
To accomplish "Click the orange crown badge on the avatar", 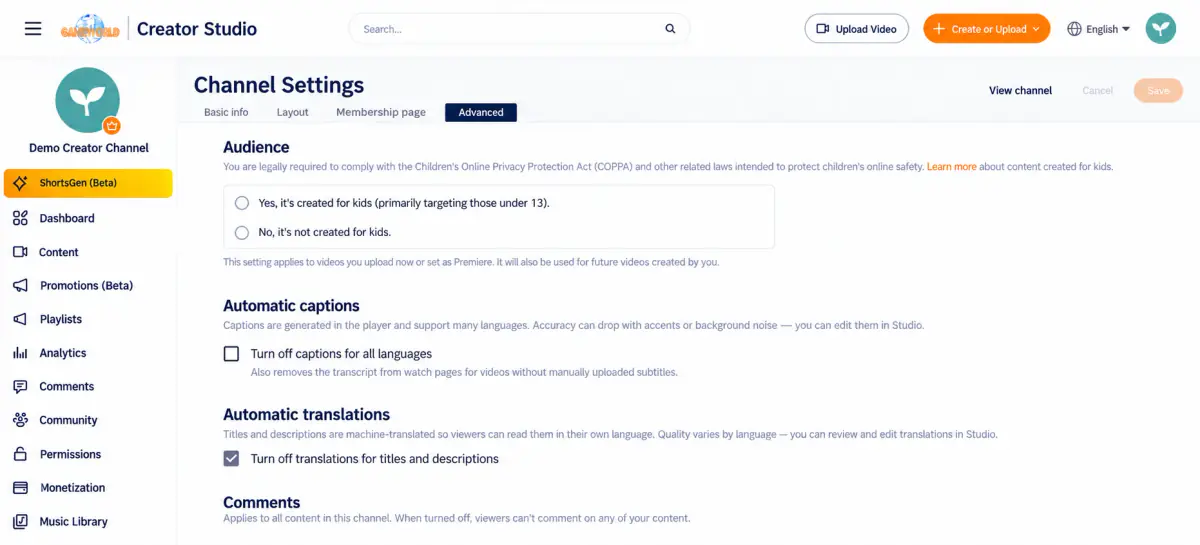I will pos(112,126).
